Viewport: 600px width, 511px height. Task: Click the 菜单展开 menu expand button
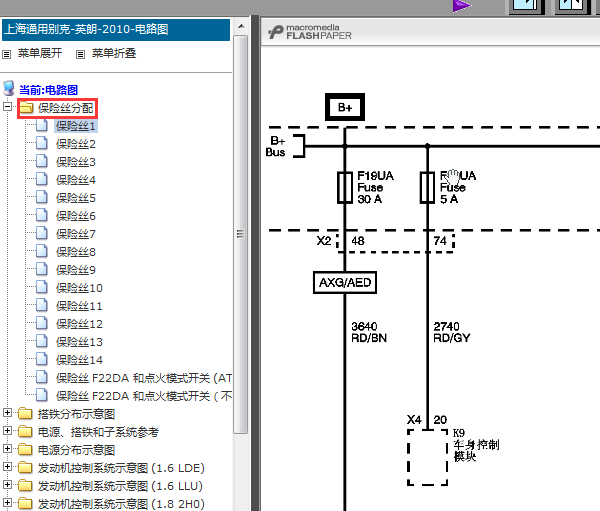tap(40, 53)
